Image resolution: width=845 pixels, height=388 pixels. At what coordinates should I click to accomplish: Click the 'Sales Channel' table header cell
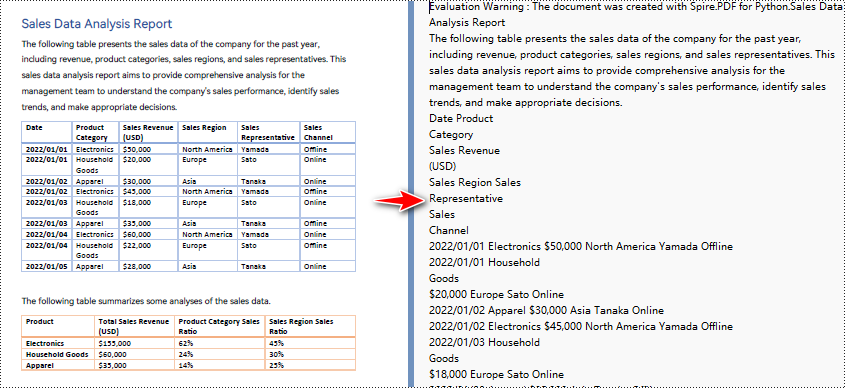tap(327, 132)
